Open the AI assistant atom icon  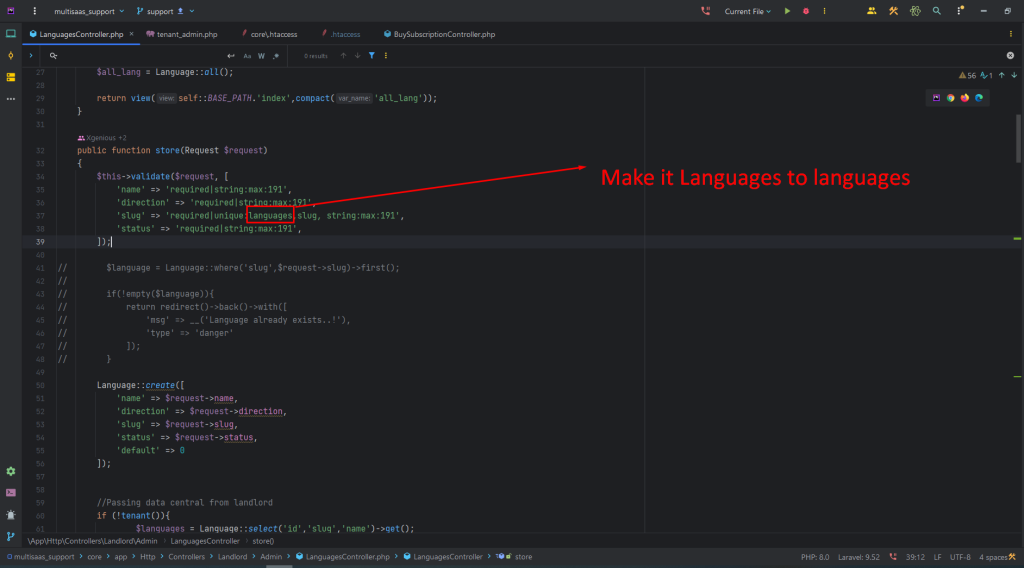[x=915, y=11]
